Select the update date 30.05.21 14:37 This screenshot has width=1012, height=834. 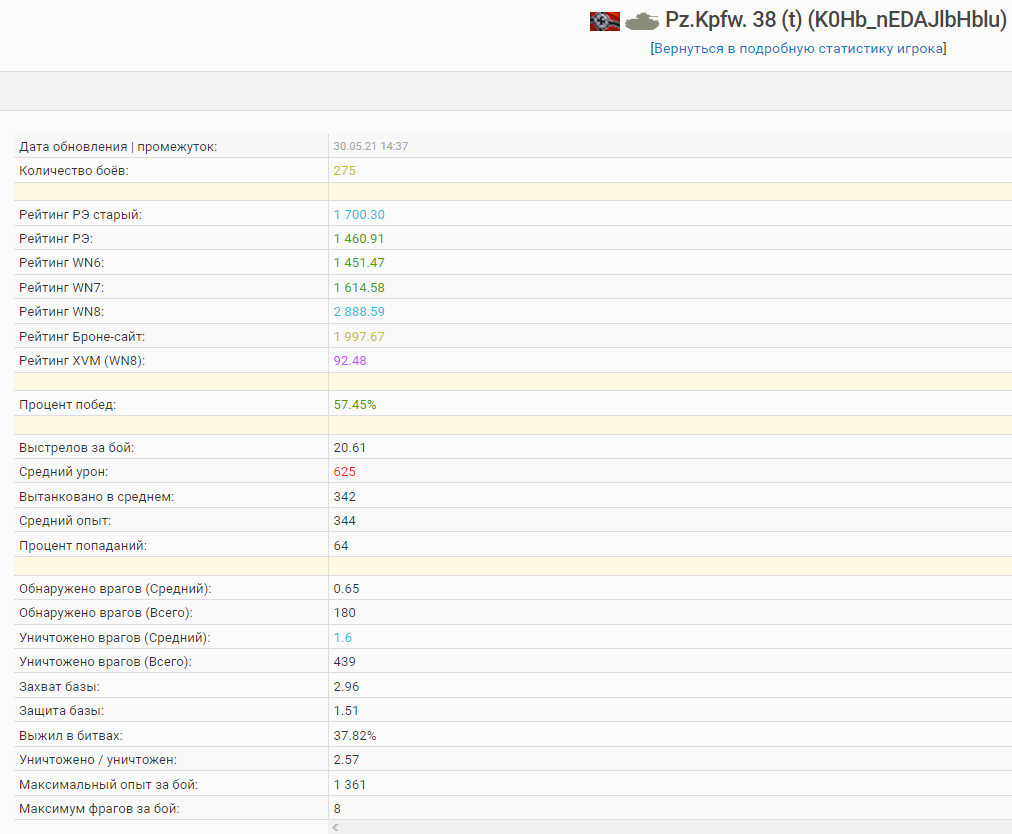click(x=370, y=146)
